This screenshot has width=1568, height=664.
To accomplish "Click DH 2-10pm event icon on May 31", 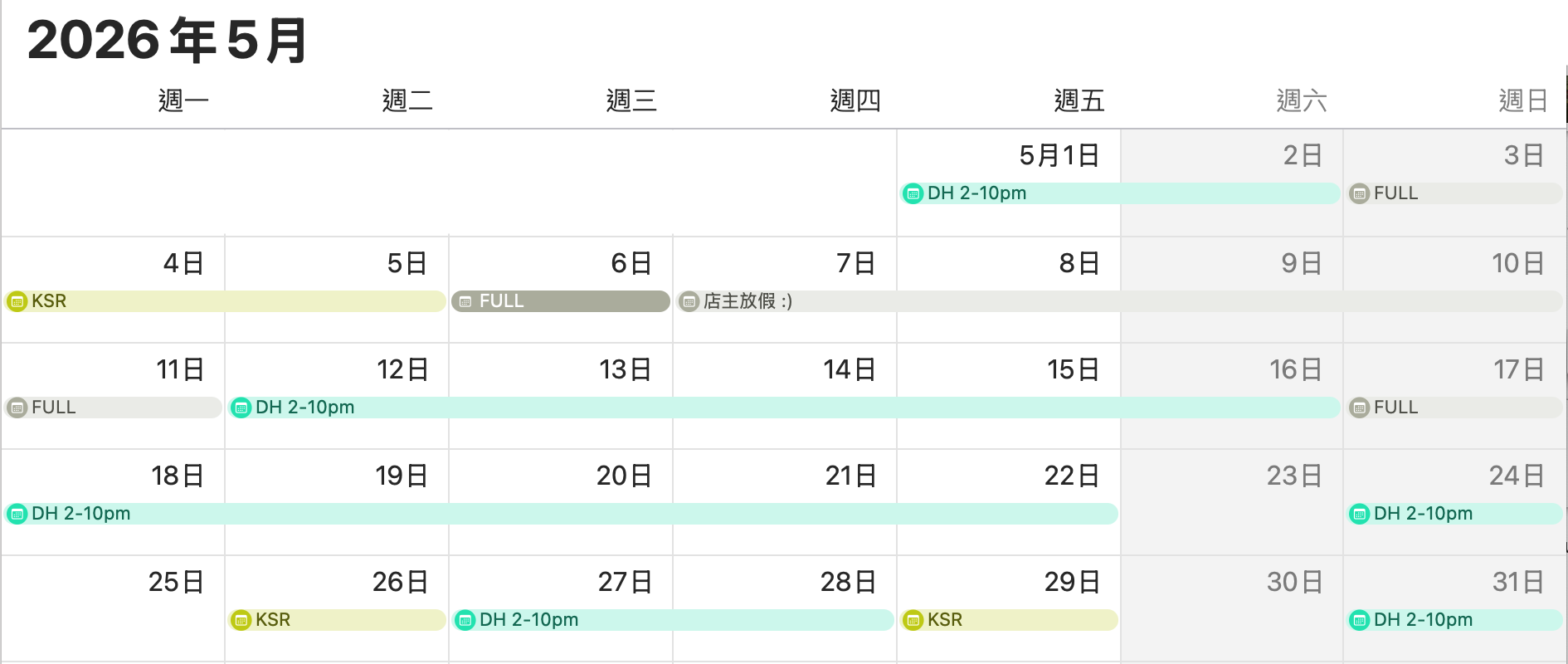I will tap(1359, 620).
